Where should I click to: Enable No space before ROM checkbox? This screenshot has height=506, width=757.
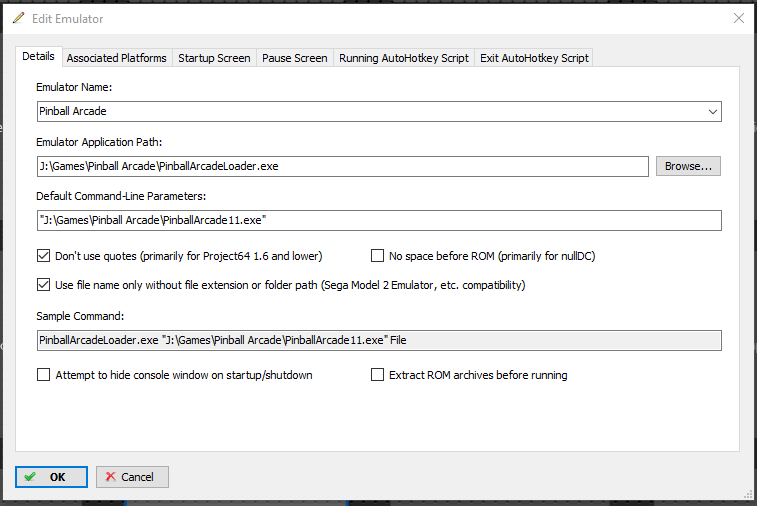[377, 255]
